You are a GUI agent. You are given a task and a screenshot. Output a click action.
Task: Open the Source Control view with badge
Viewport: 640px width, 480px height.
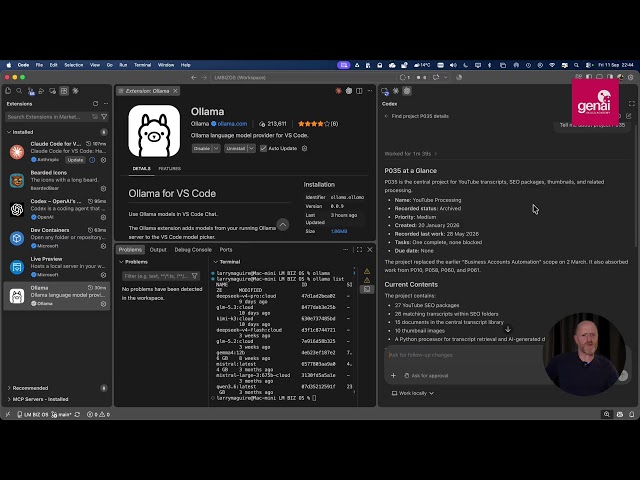(31, 91)
